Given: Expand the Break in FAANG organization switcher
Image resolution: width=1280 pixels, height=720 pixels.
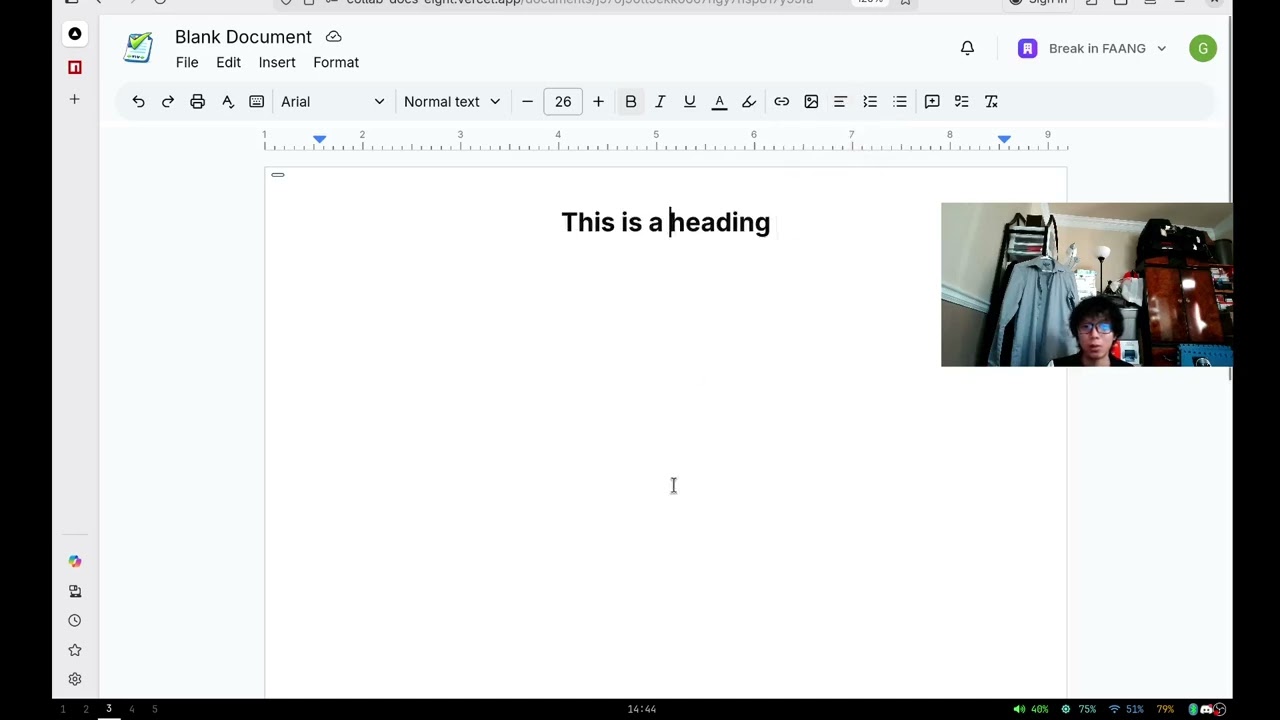Looking at the screenshot, I should click(1092, 48).
